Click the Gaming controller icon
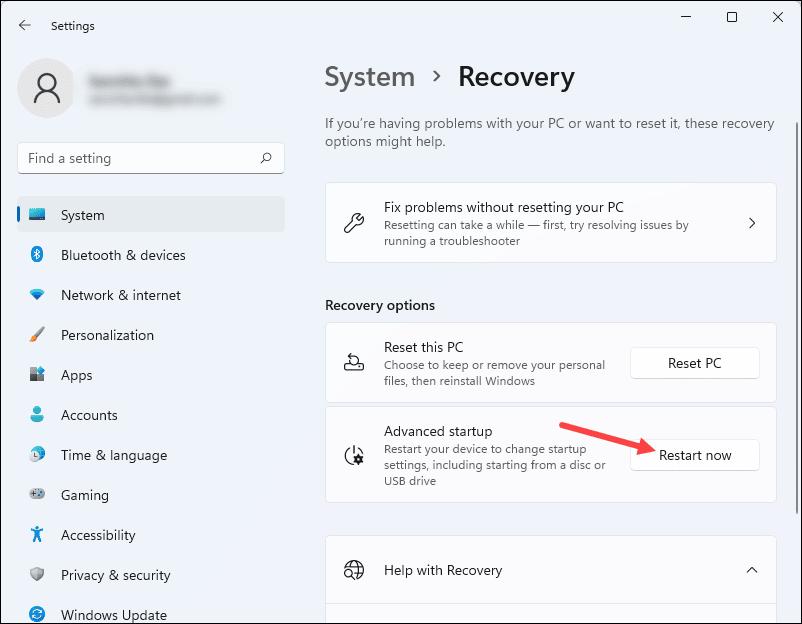Screen dimensions: 802x624 click(x=37, y=494)
